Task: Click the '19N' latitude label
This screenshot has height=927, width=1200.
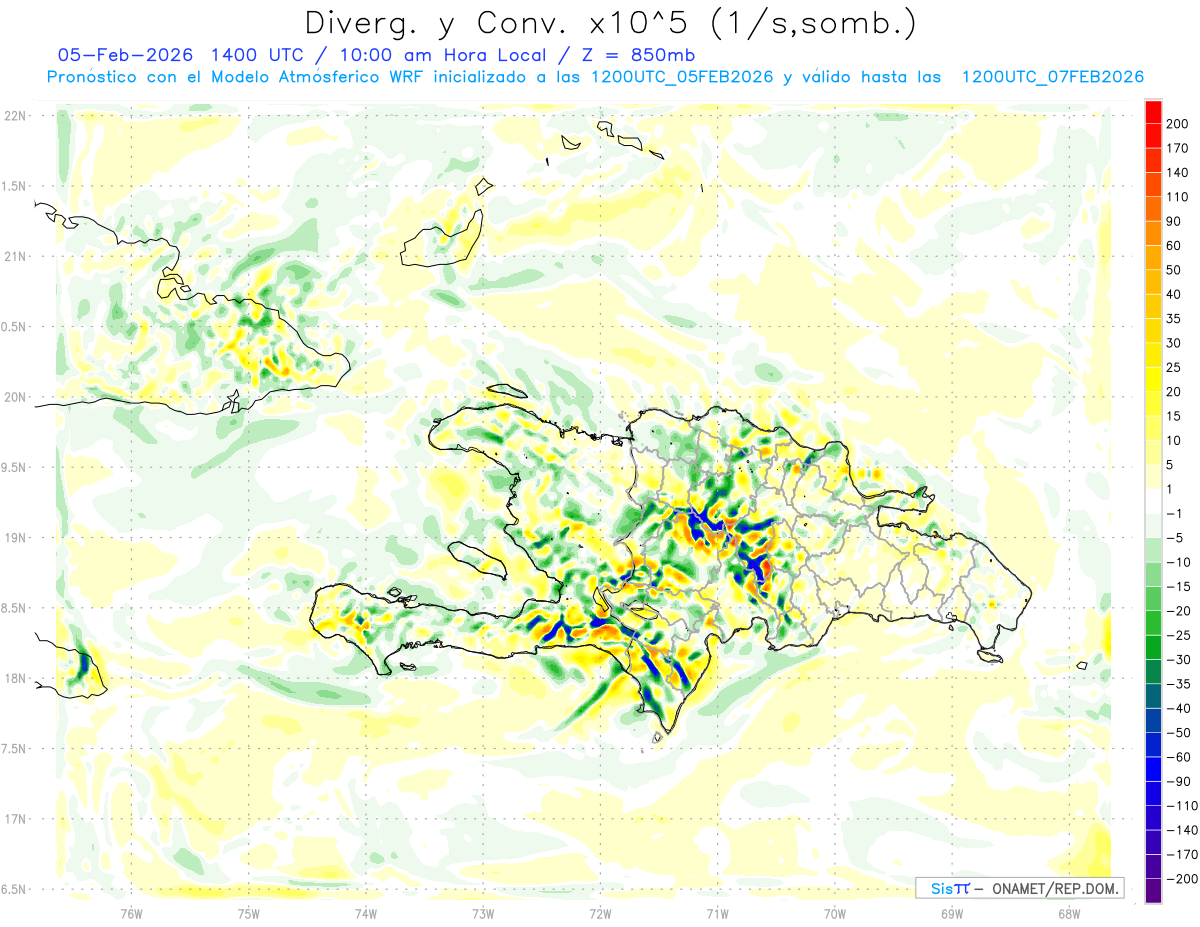Action: coord(15,538)
